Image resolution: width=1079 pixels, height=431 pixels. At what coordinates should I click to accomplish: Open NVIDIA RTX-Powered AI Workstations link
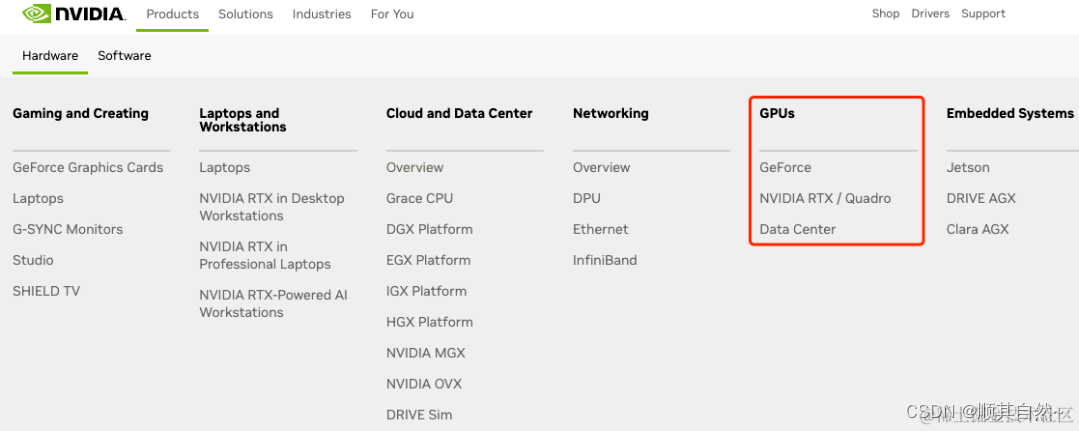coord(273,304)
